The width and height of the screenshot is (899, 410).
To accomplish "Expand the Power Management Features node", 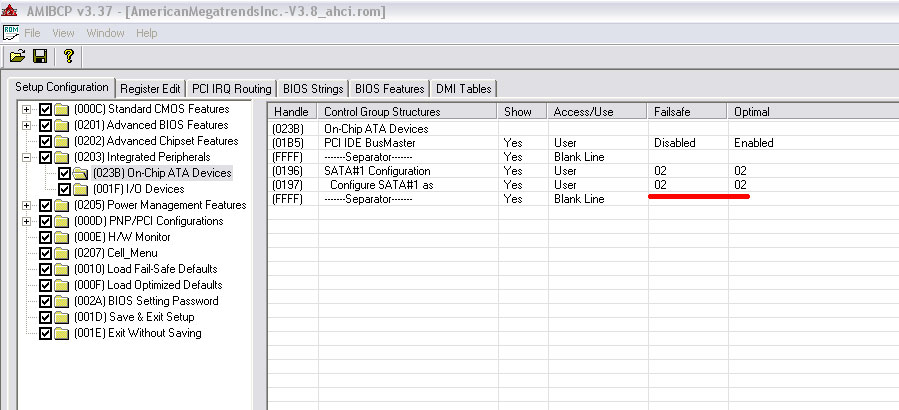I will click(27, 205).
